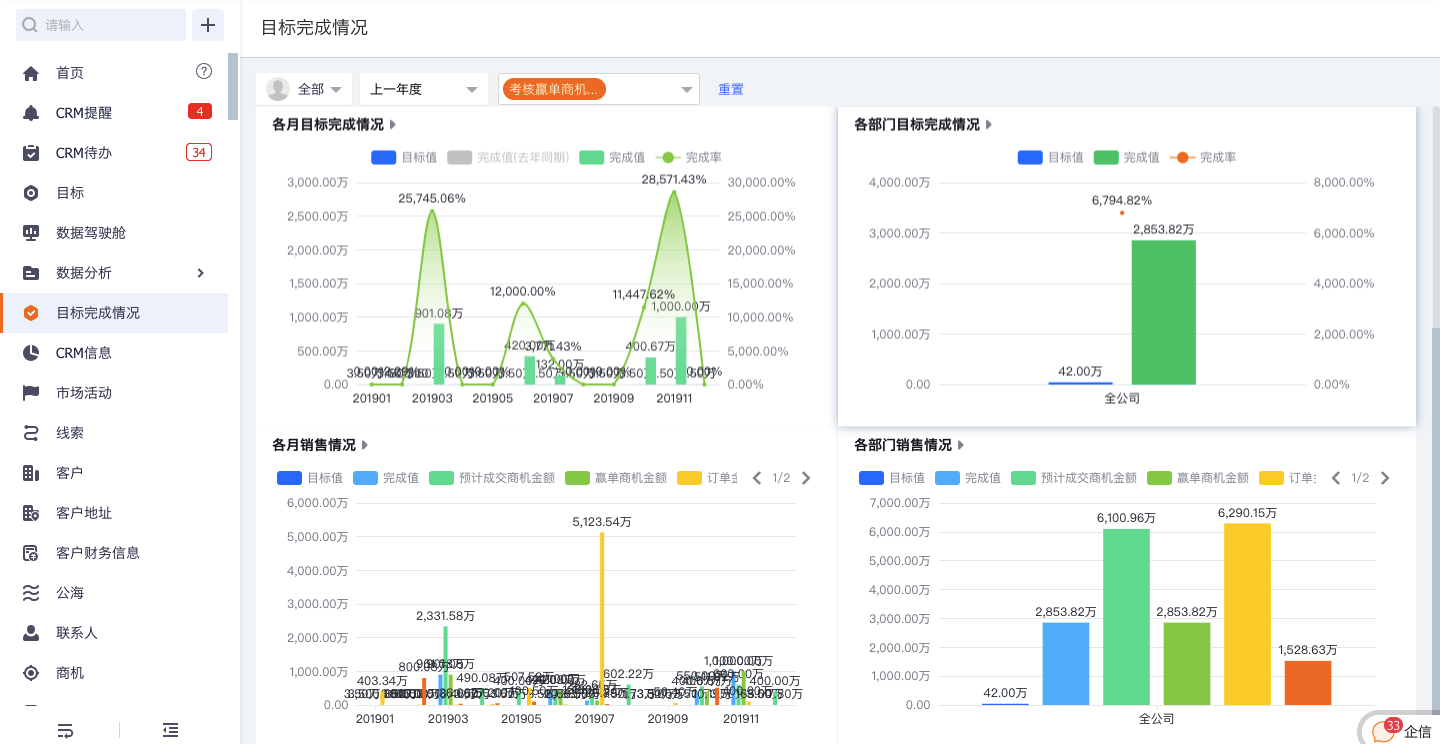Click the 公海 waves icon
This screenshot has width=1442, height=744.
31,593
